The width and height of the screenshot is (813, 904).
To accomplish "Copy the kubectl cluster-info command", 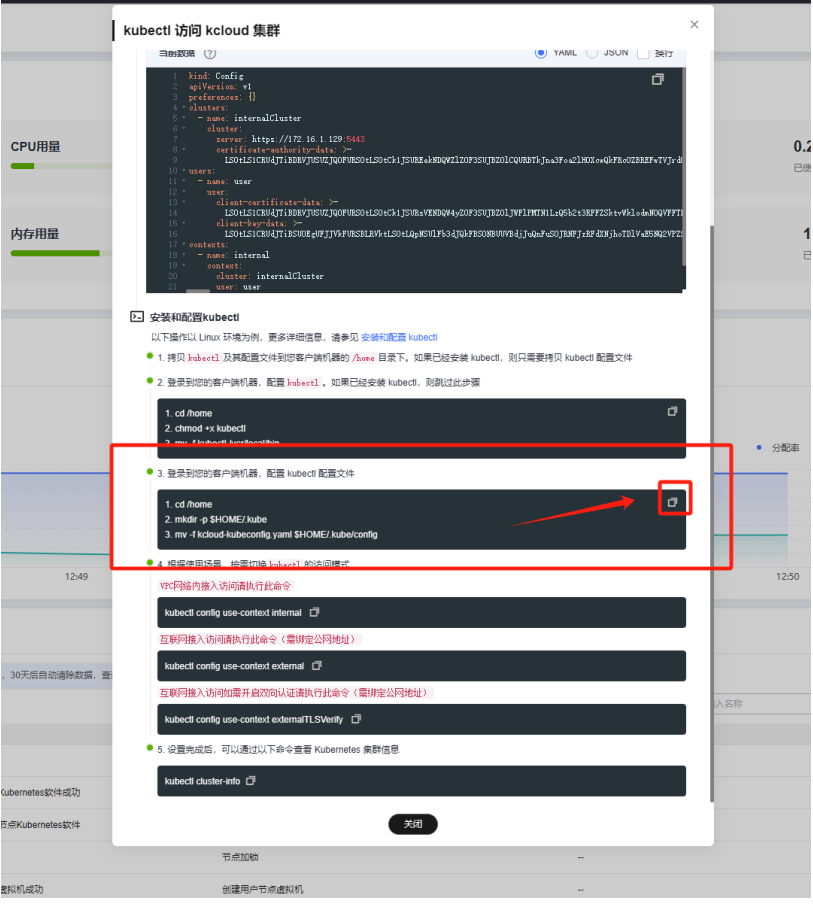I will pos(251,781).
